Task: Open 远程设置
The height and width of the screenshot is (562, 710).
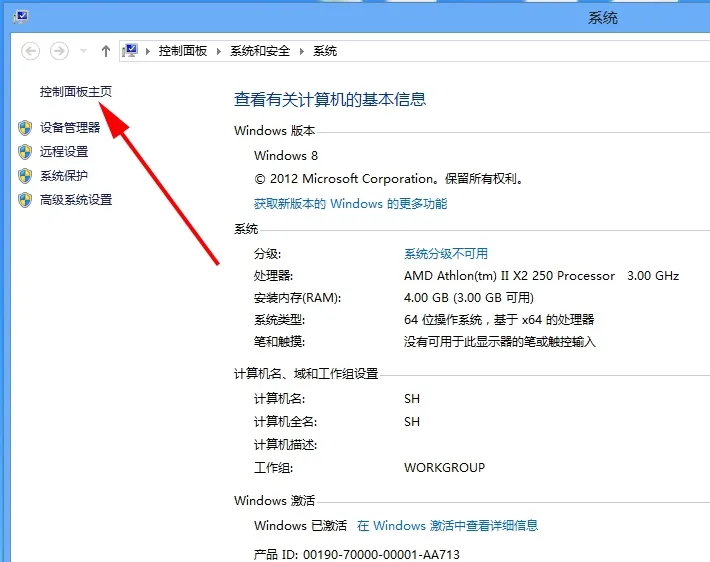Action: point(64,151)
